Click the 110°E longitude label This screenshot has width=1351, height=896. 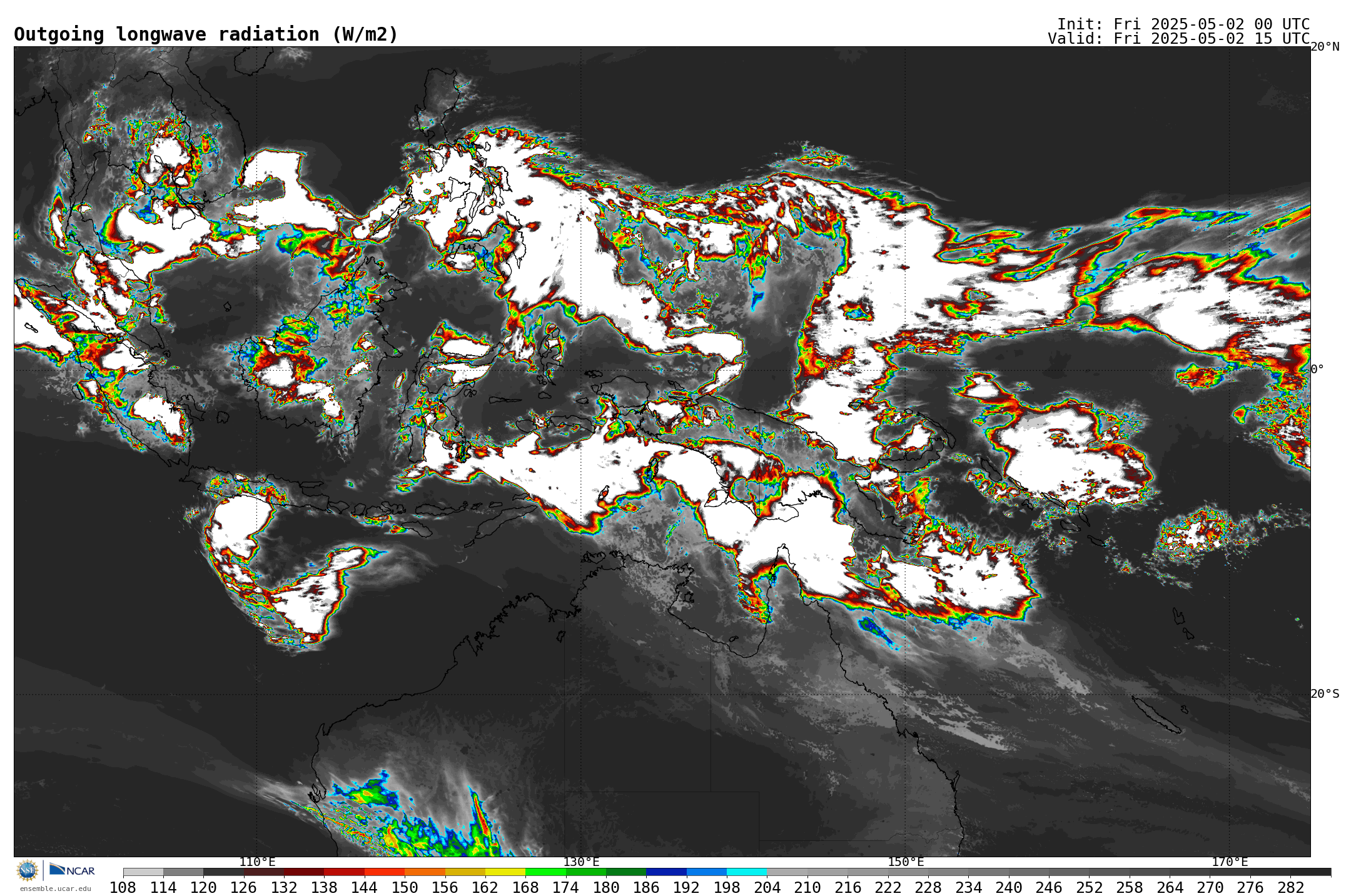click(257, 862)
